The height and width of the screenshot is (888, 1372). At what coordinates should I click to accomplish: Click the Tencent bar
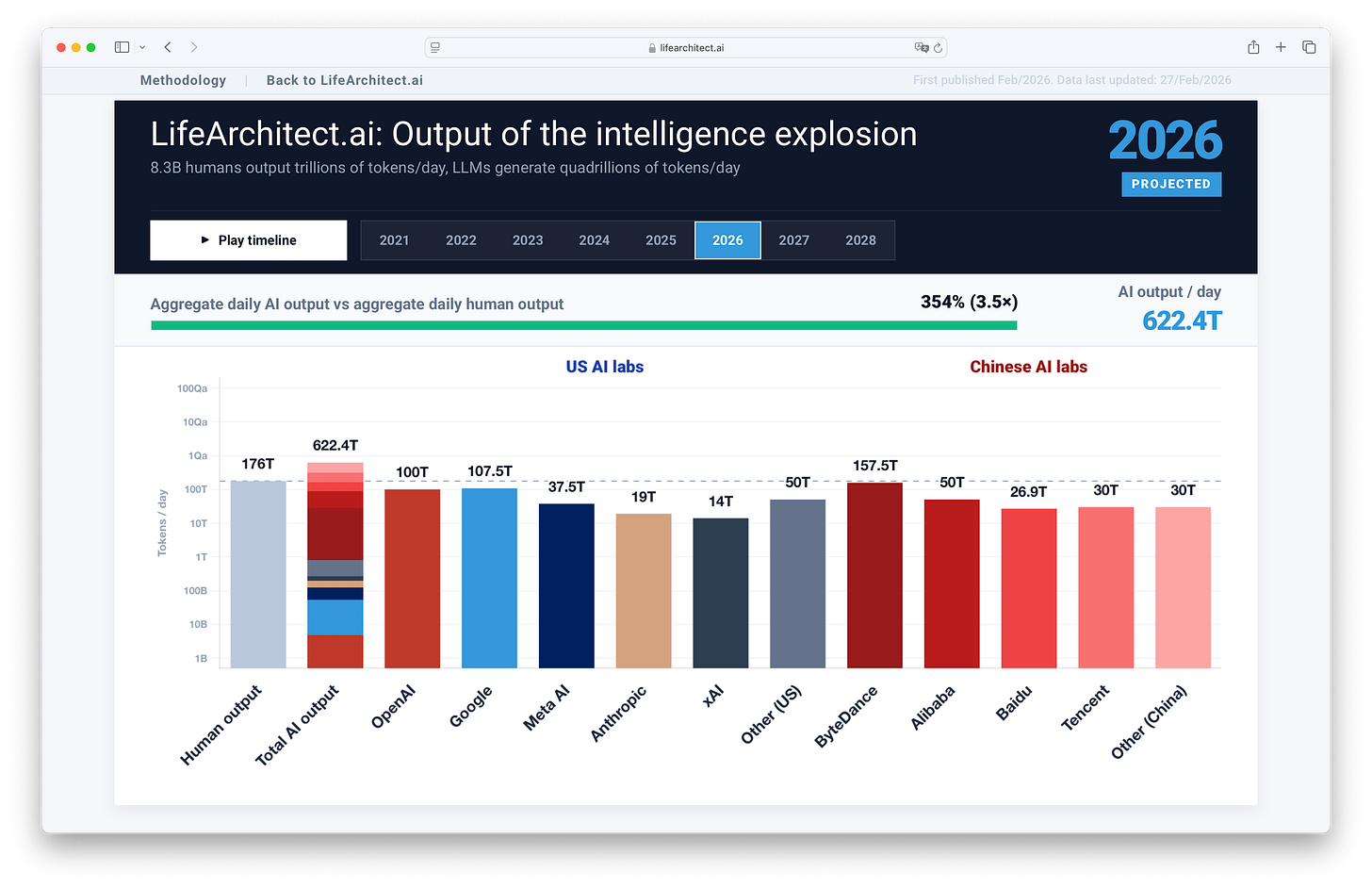pyautogui.click(x=1106, y=587)
